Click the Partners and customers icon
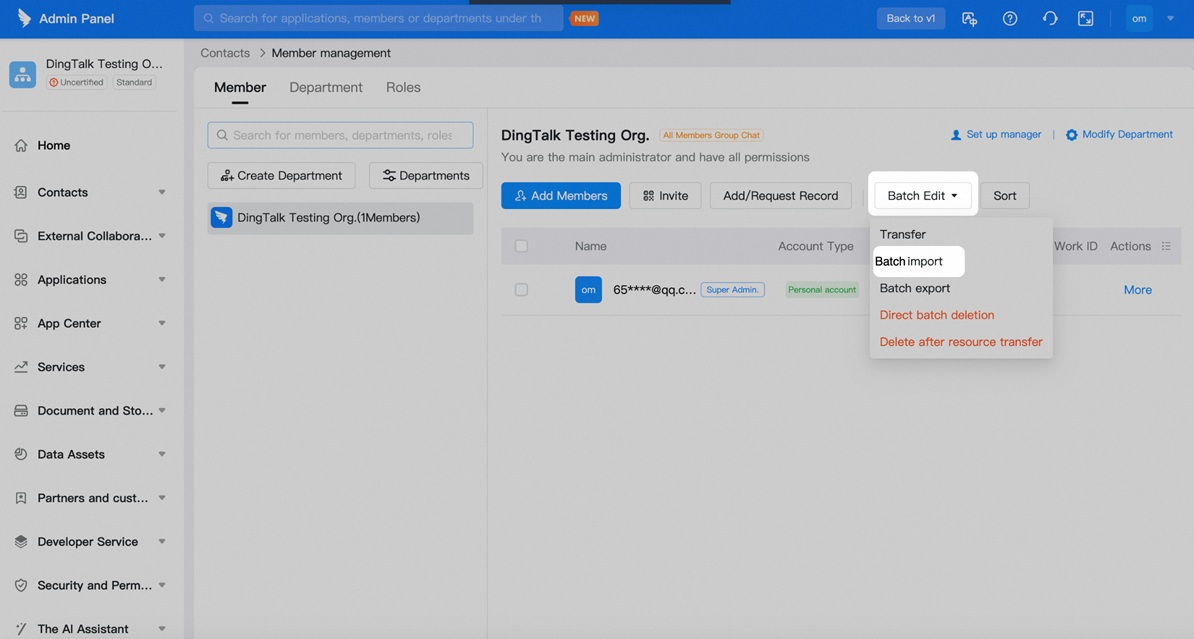The height and width of the screenshot is (639, 1194). pos(21,498)
